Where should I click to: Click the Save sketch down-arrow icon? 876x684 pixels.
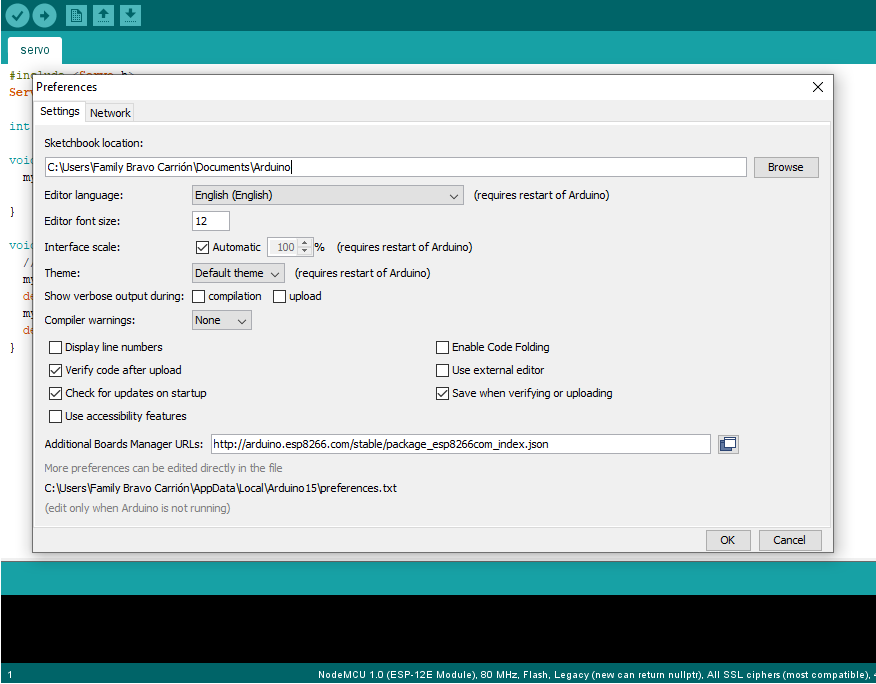point(130,16)
